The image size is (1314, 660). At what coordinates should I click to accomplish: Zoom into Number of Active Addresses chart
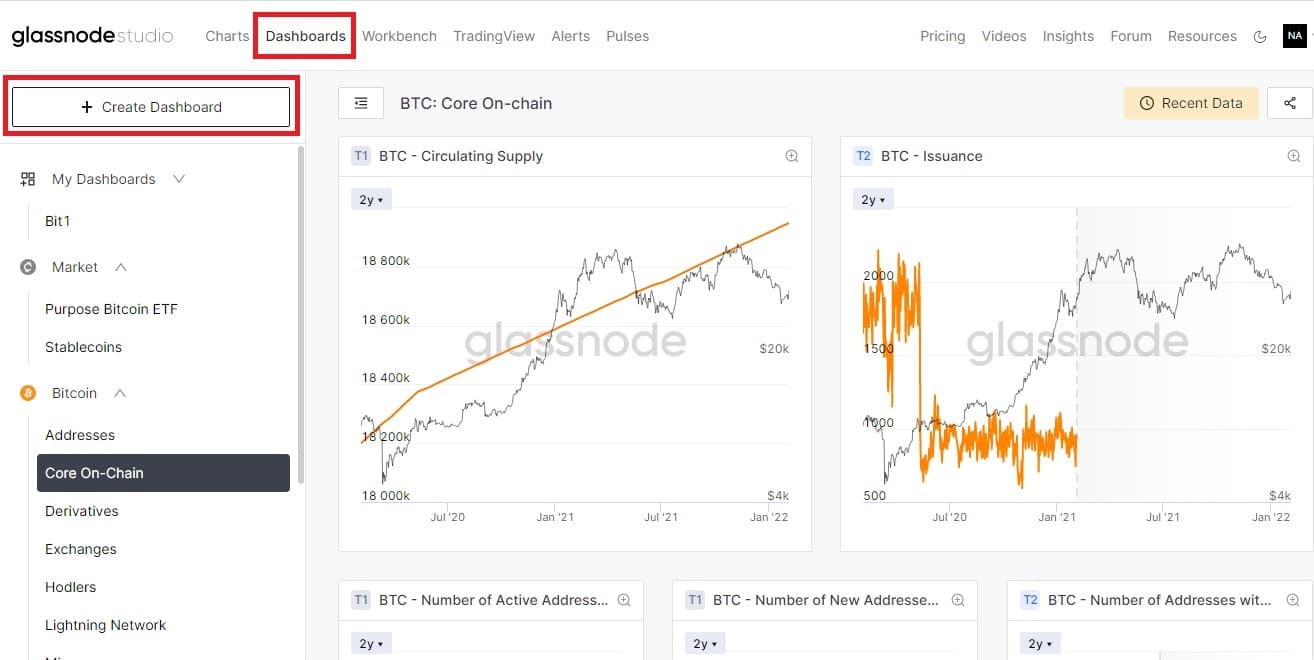click(x=624, y=600)
